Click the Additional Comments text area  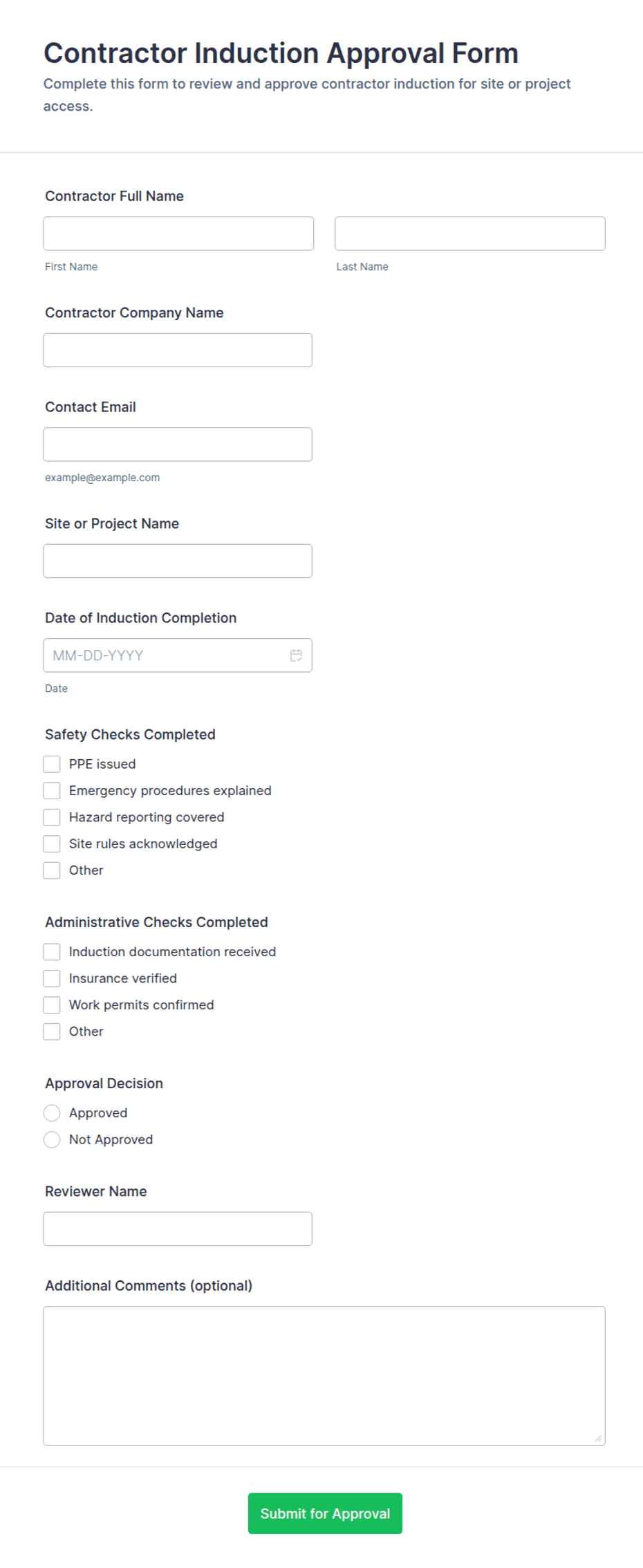coord(324,1376)
